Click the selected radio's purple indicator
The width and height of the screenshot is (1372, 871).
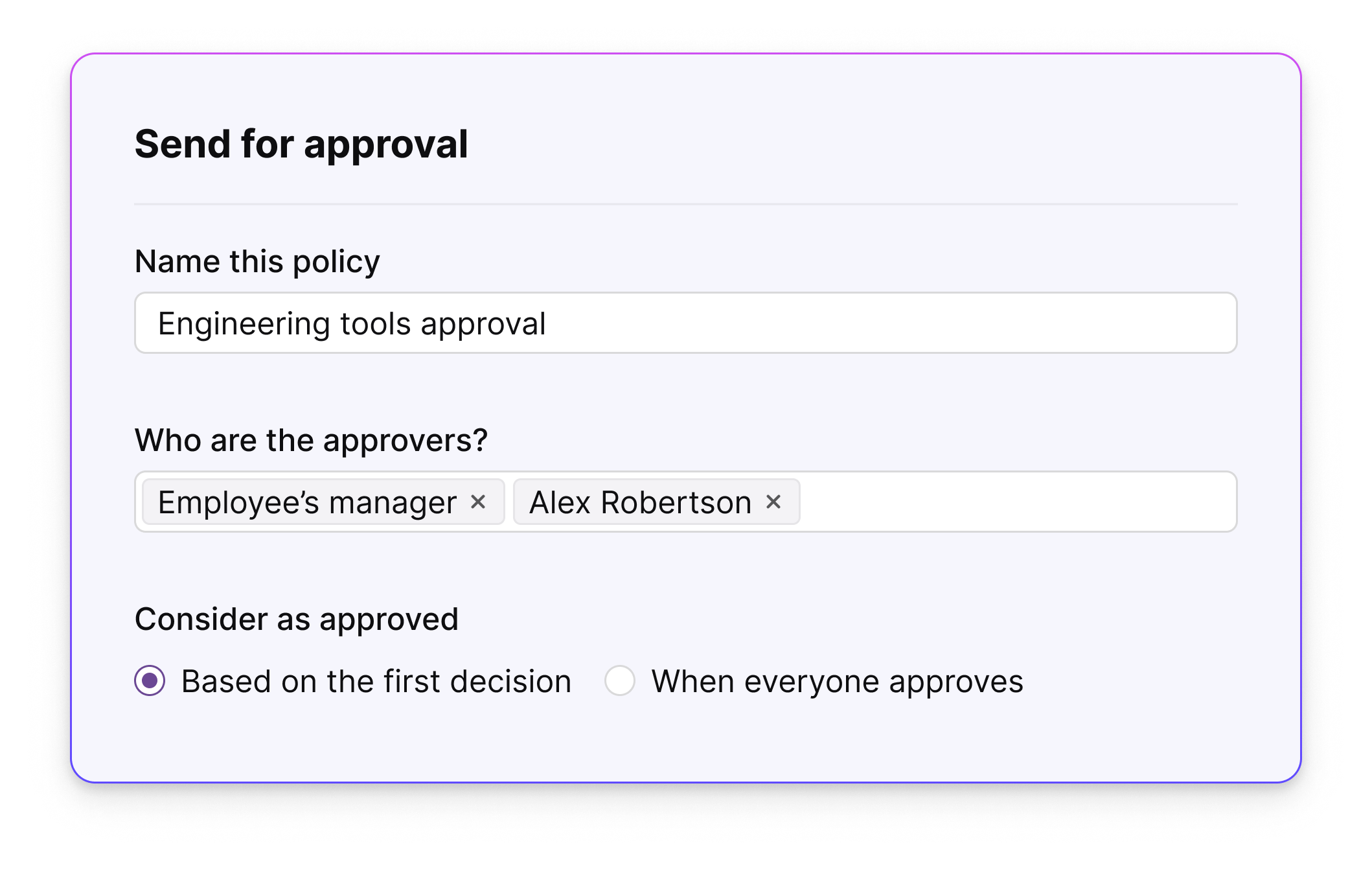150,681
